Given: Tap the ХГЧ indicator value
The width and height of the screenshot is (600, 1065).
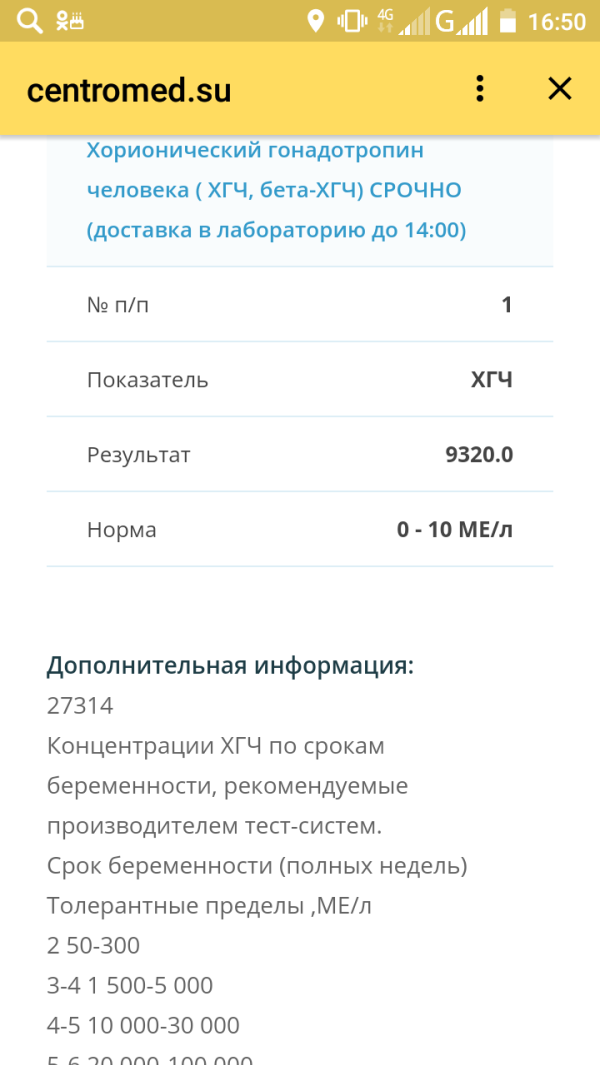Looking at the screenshot, I should point(491,380).
